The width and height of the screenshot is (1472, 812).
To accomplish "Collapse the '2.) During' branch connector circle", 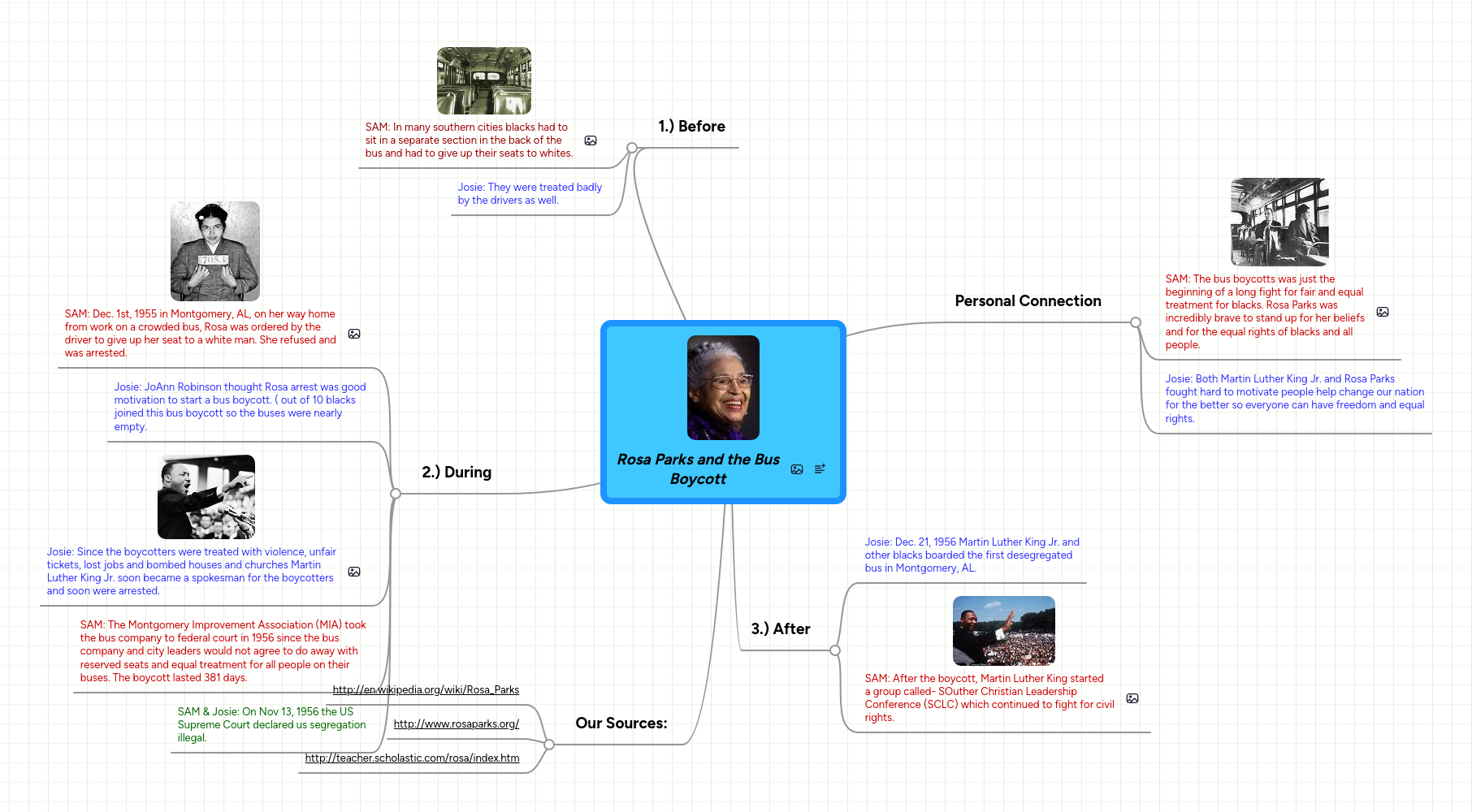I will (x=396, y=493).
